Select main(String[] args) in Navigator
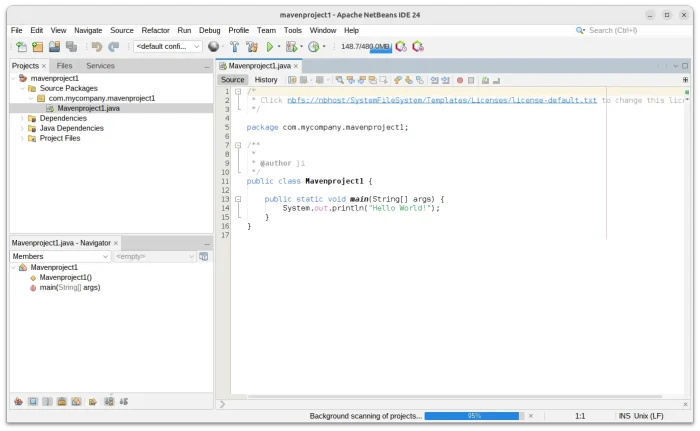Image resolution: width=700 pixels, height=431 pixels. [70, 288]
